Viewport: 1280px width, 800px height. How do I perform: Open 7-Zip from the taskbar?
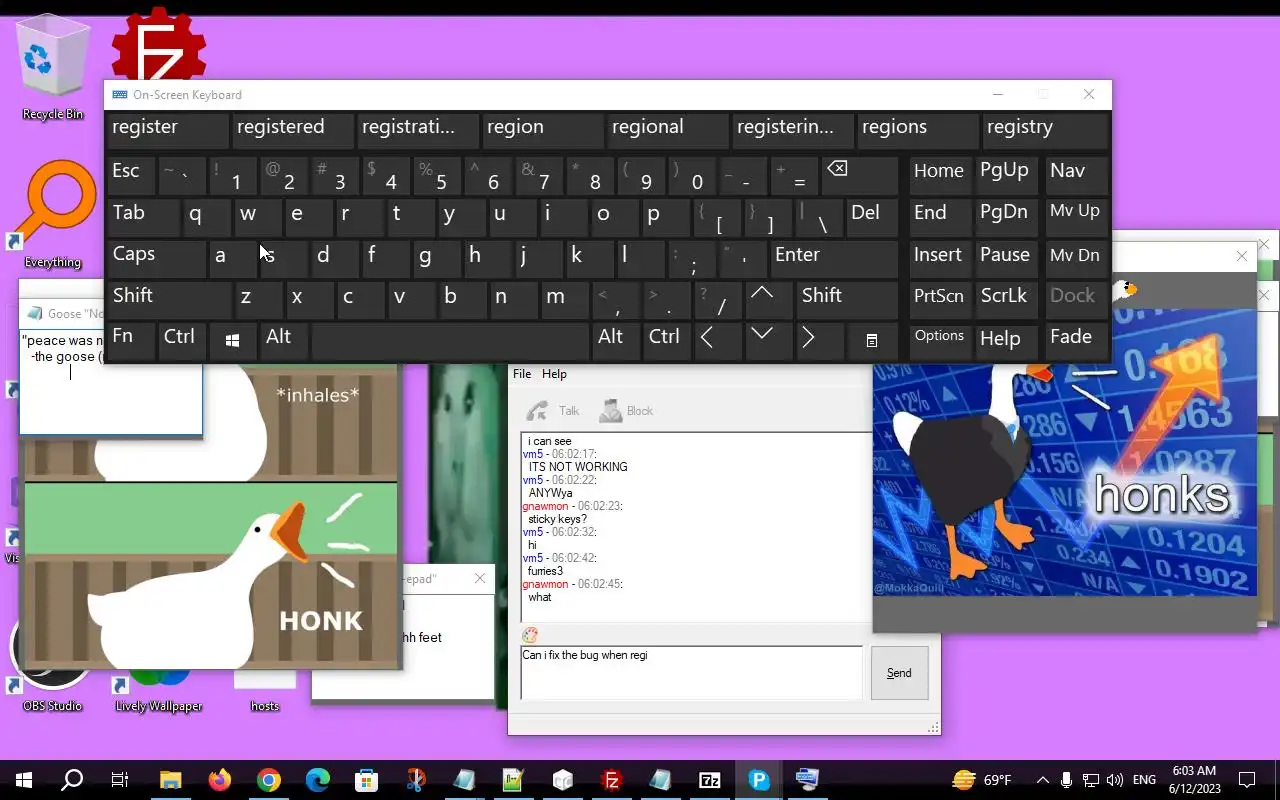(710, 780)
